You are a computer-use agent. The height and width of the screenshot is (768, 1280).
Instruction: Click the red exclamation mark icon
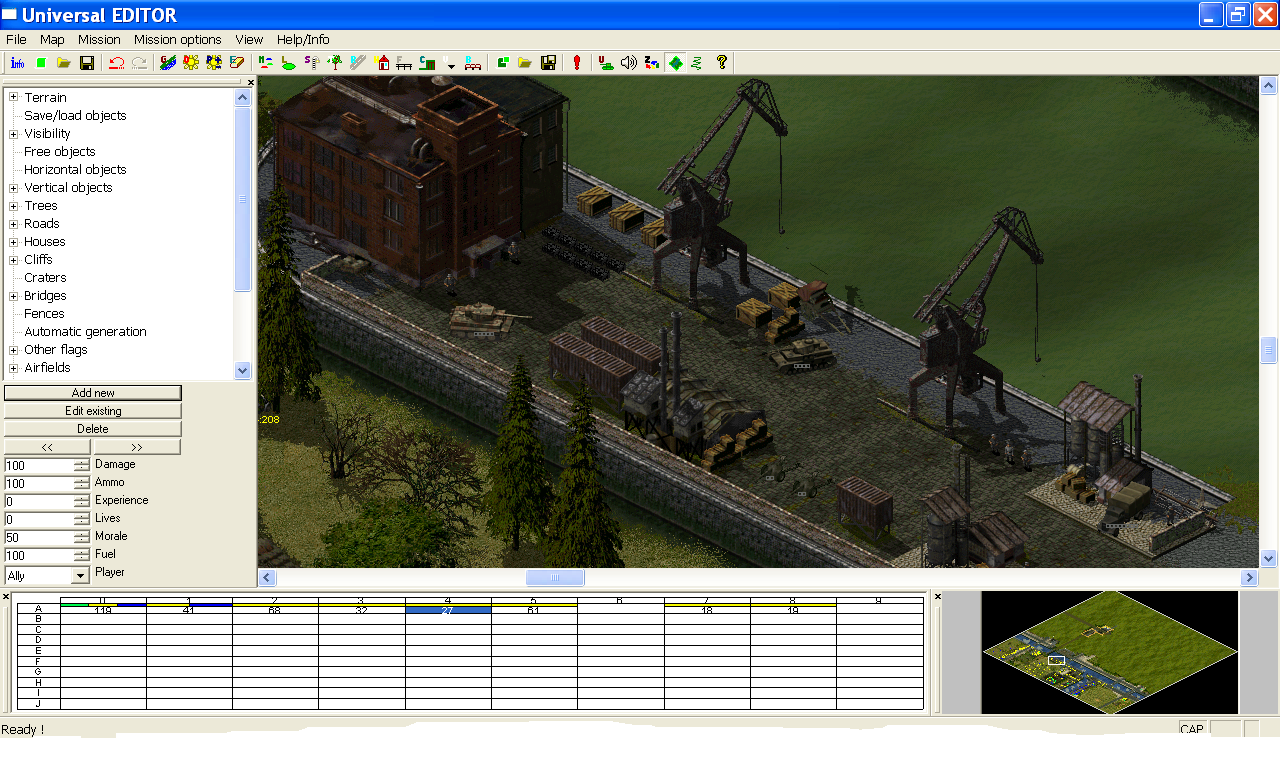577,63
